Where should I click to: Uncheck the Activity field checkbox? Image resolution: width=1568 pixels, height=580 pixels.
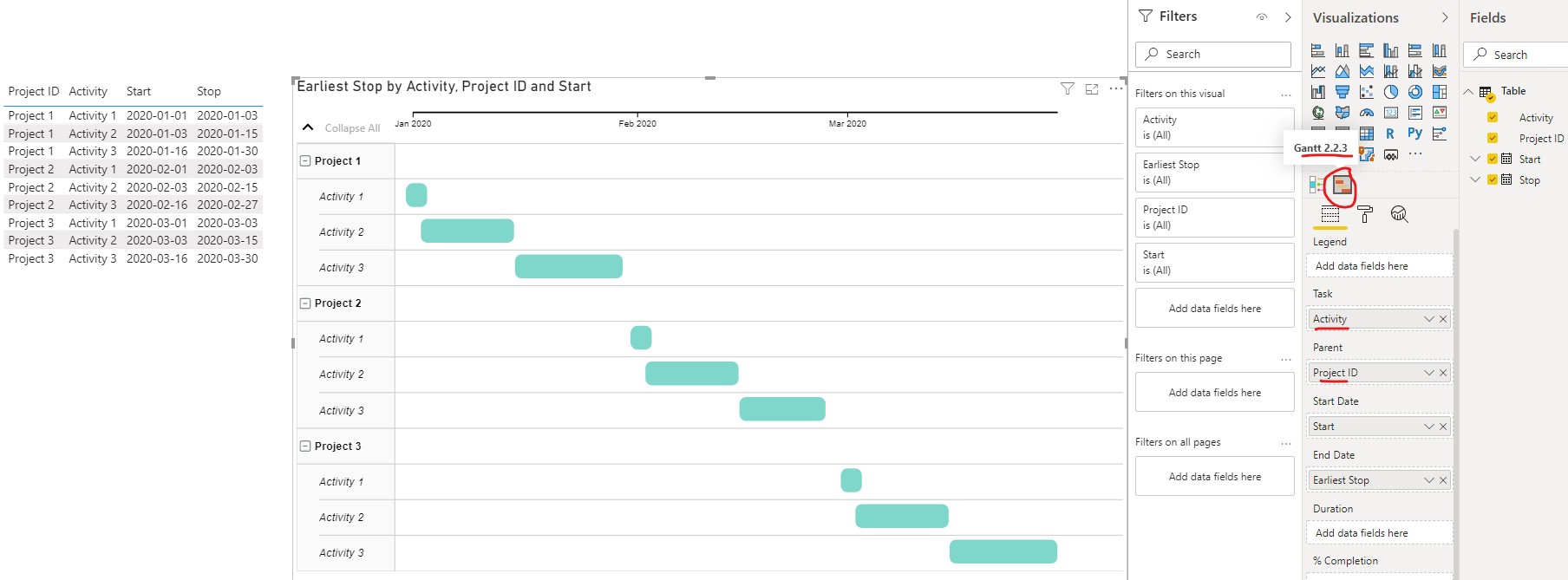coord(1493,117)
